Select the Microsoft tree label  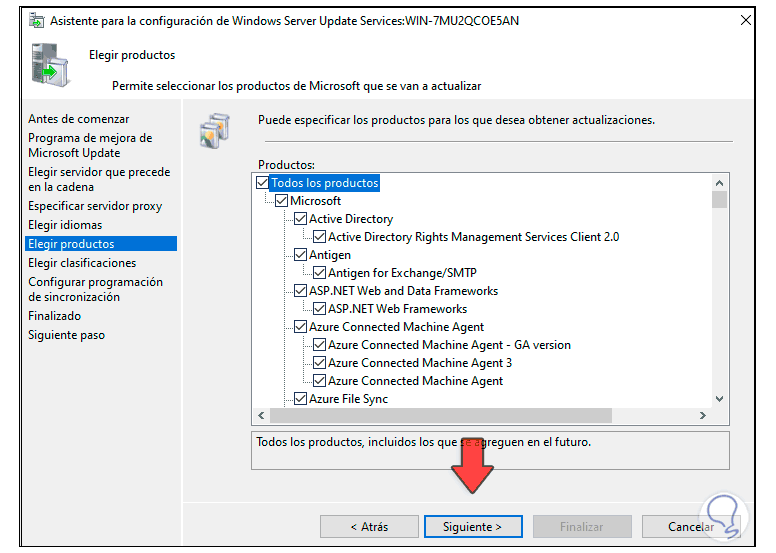coord(315,201)
